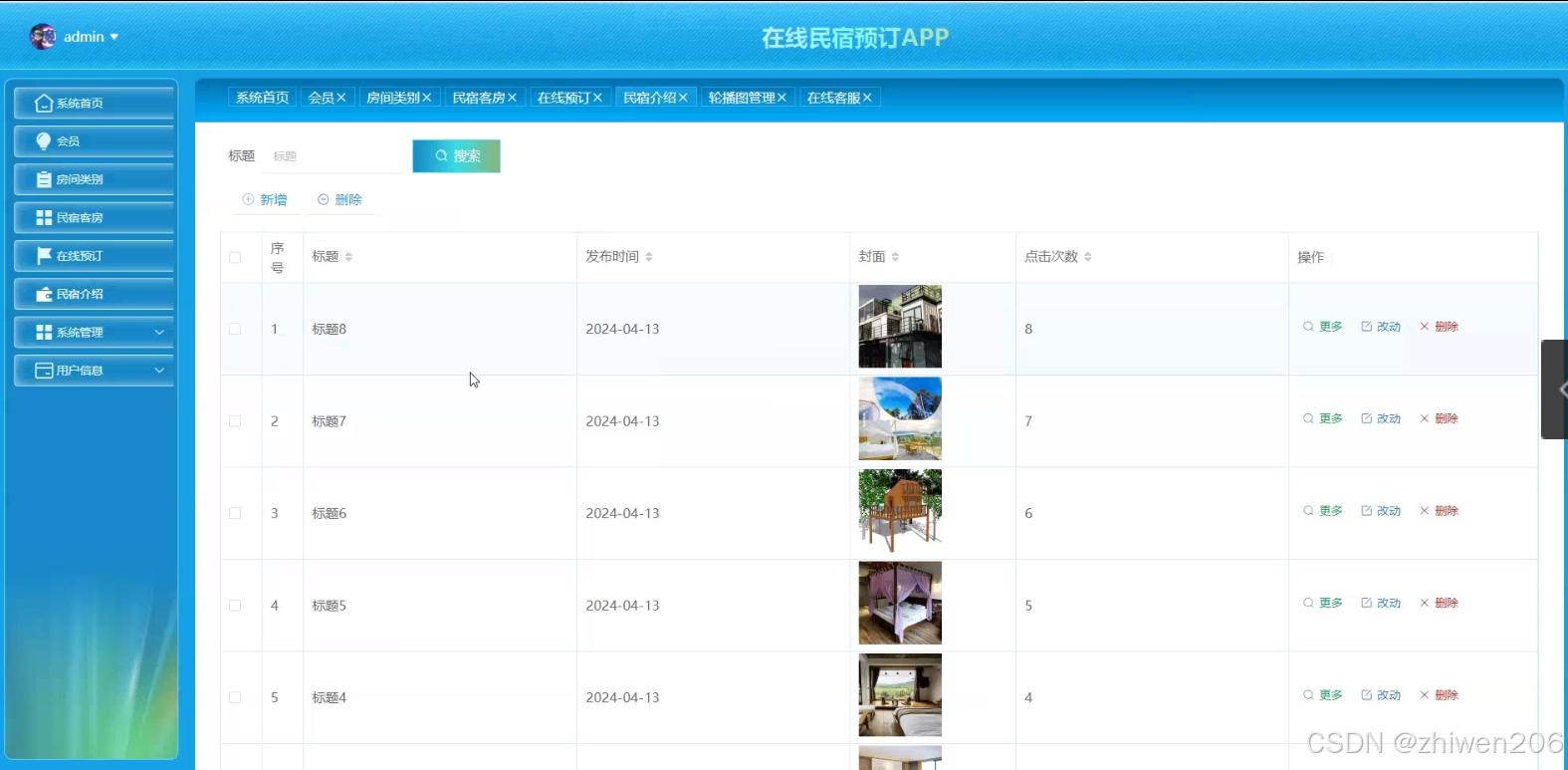Close the 在线客服 tab

pyautogui.click(x=867, y=98)
